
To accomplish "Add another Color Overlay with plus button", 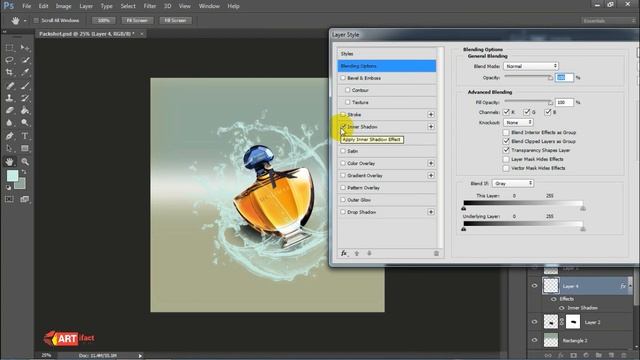I will (431, 163).
